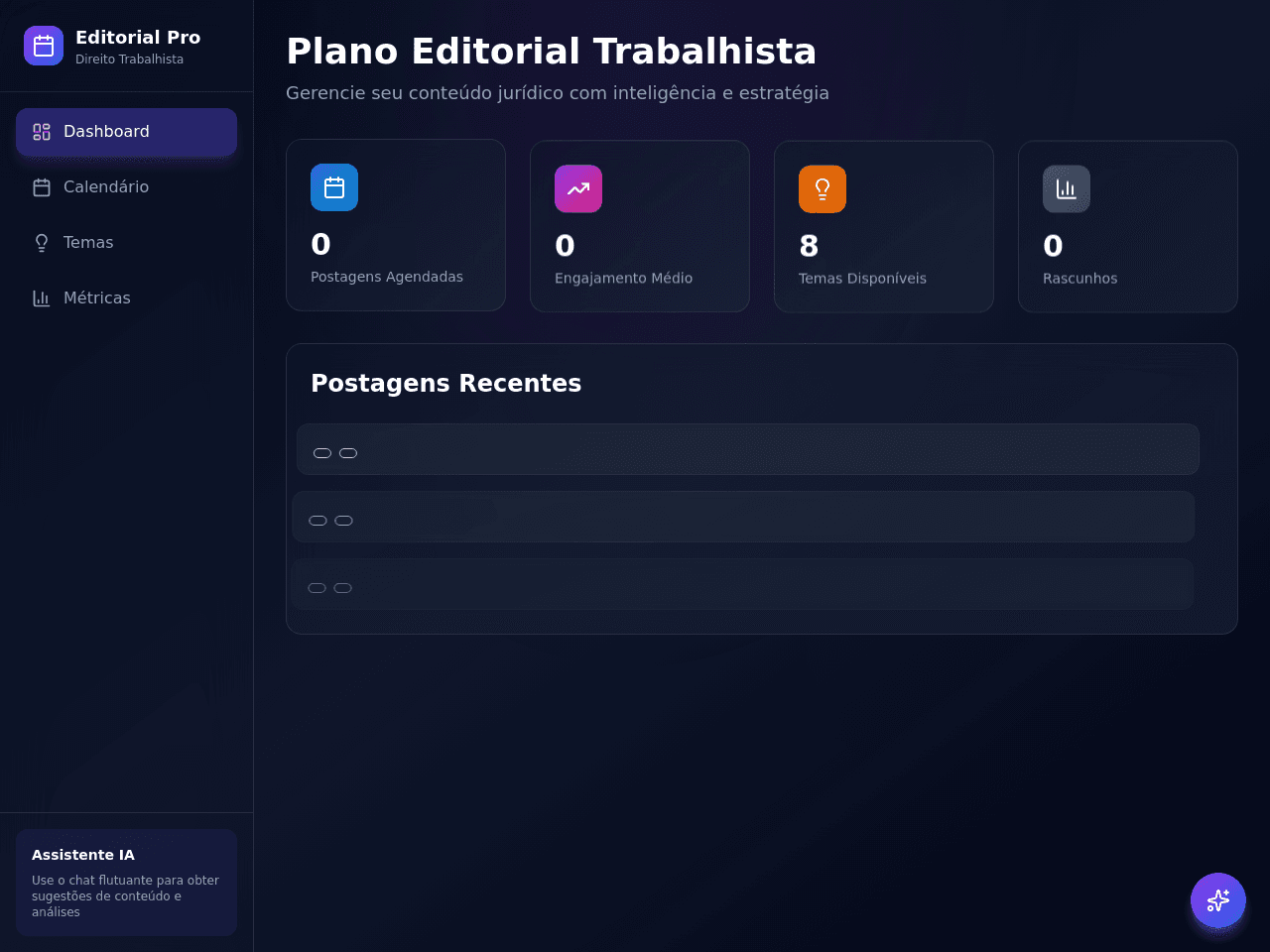The height and width of the screenshot is (952, 1270).
Task: Click the Editorial Pro calendar logo icon
Action: (44, 46)
